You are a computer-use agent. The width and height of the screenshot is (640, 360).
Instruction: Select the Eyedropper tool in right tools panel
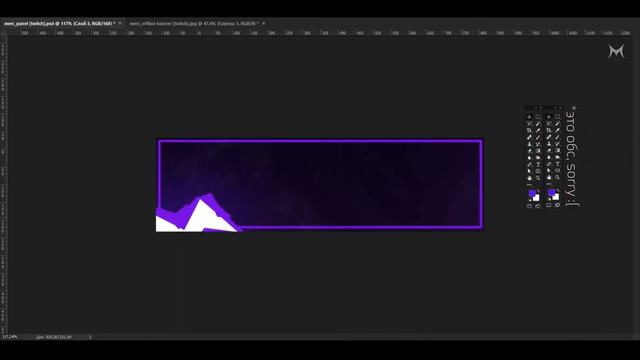point(558,130)
